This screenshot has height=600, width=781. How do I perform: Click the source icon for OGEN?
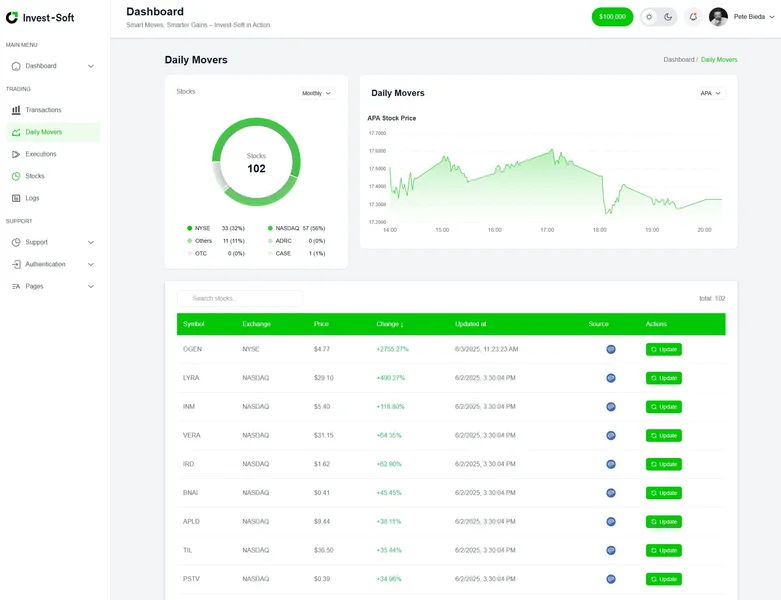tap(611, 349)
